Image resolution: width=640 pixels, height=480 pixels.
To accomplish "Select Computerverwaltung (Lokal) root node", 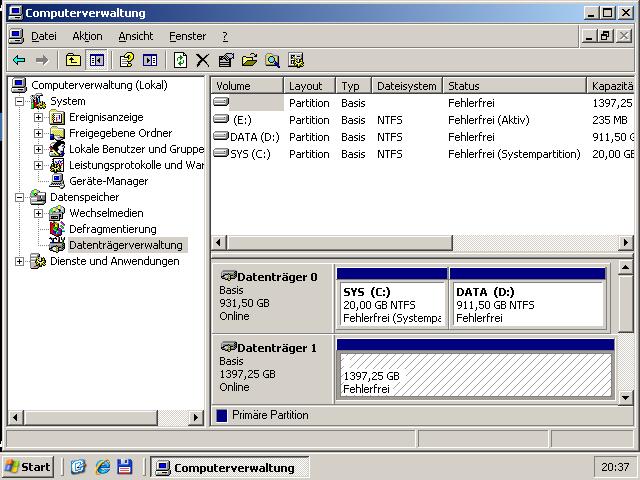I will 99,85.
